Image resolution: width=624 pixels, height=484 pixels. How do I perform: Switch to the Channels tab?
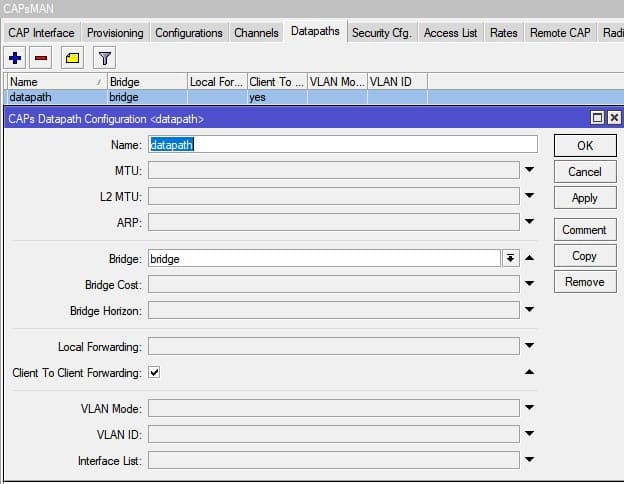(256, 33)
